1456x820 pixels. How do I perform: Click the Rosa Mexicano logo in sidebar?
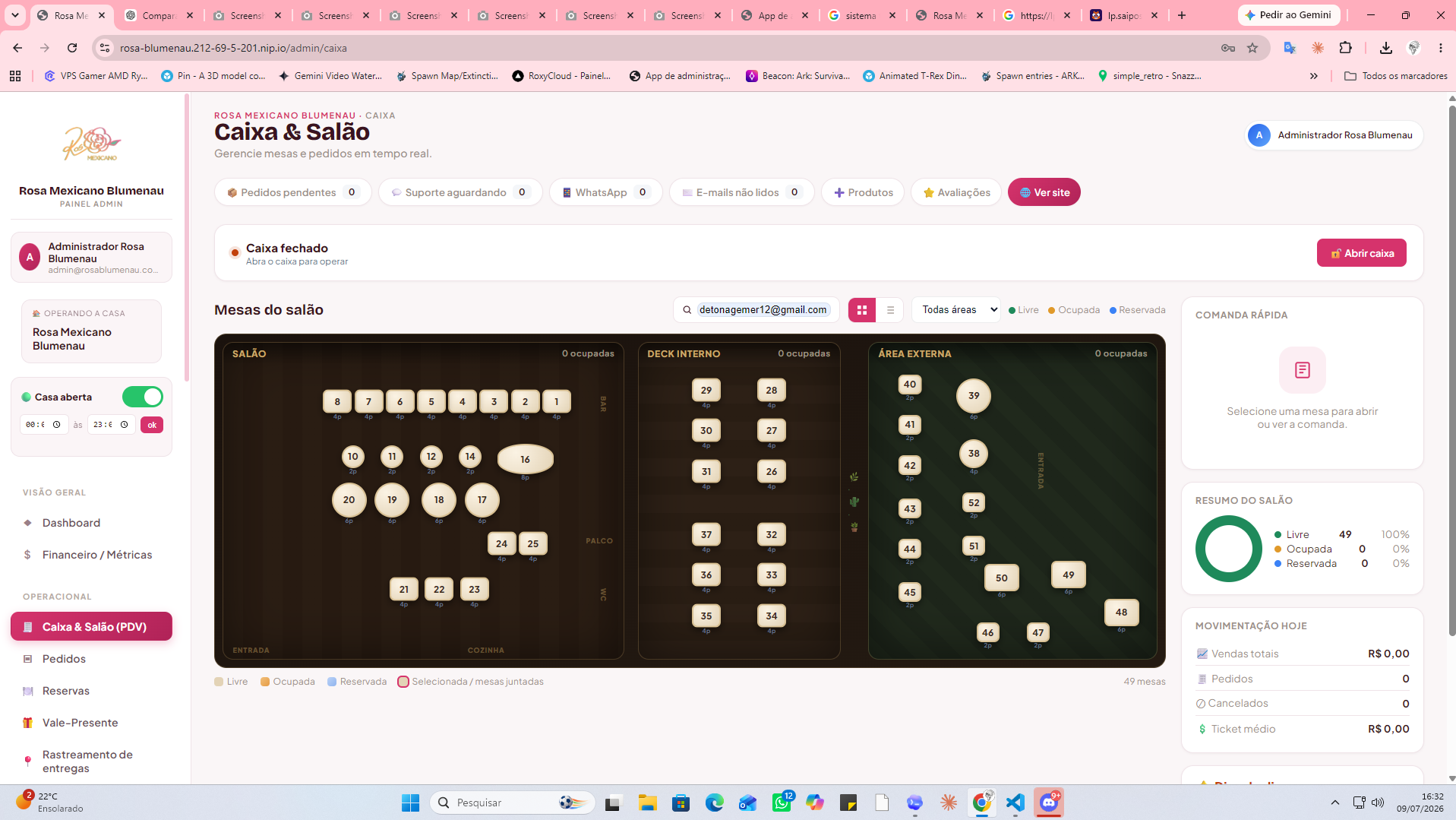coord(92,144)
